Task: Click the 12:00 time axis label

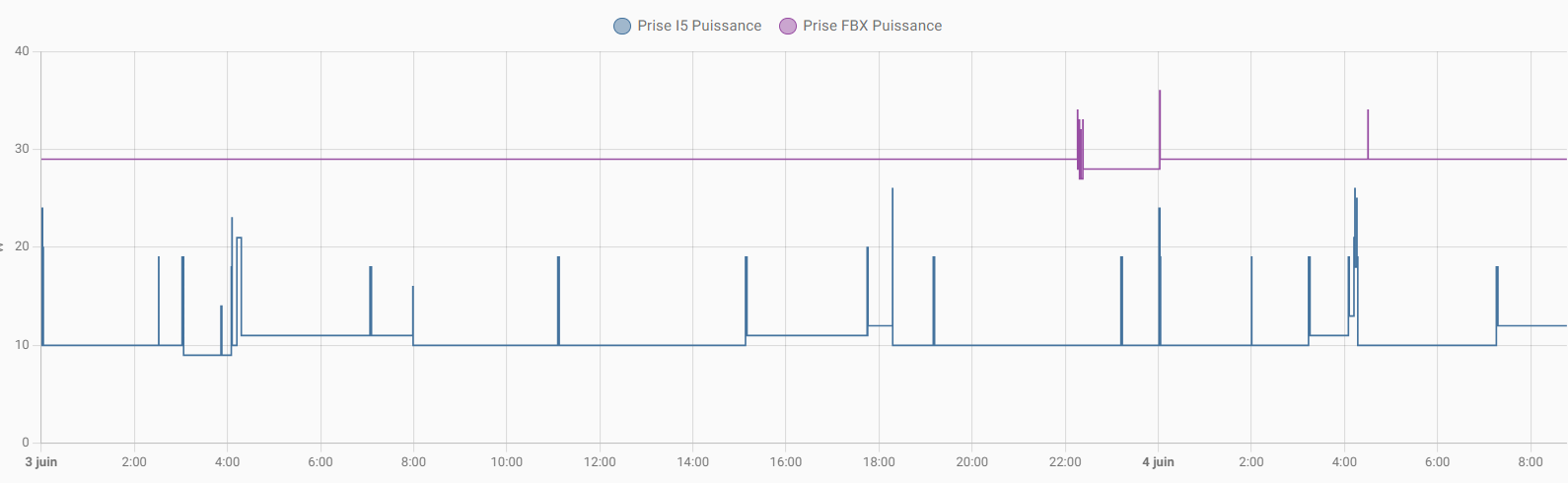Action: 600,461
